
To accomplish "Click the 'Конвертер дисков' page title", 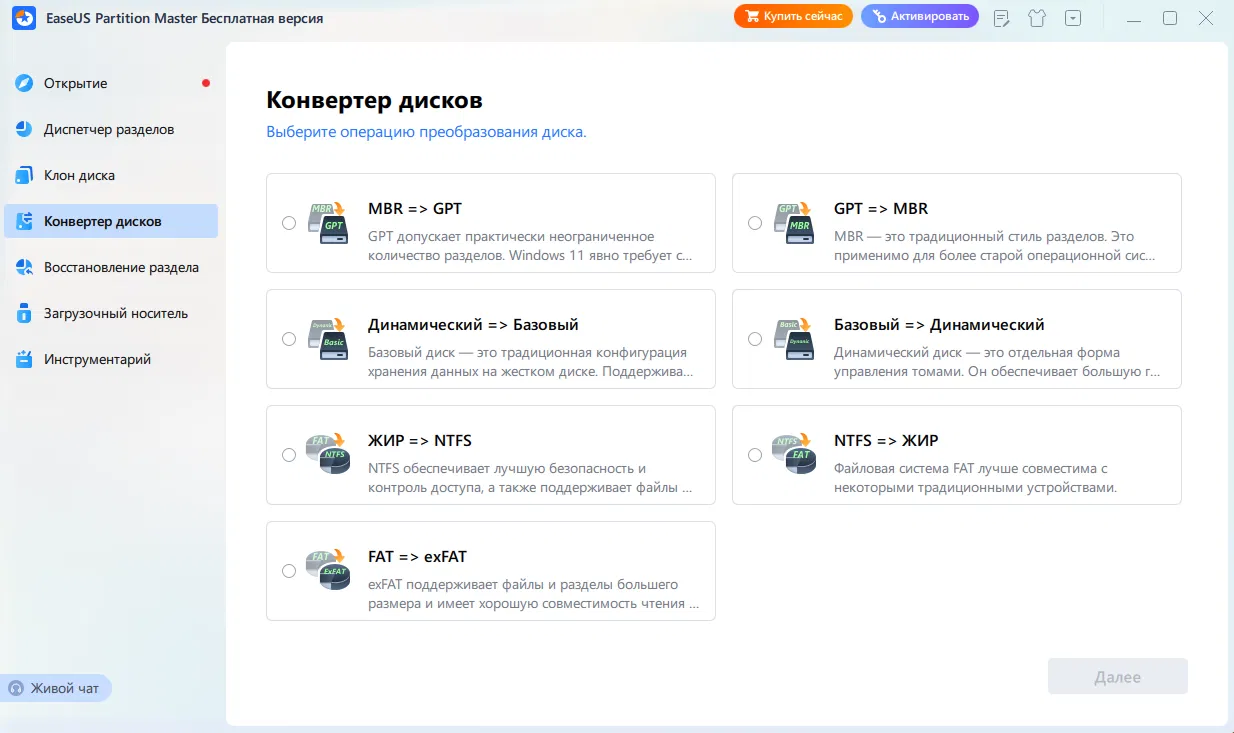I will coord(374,100).
